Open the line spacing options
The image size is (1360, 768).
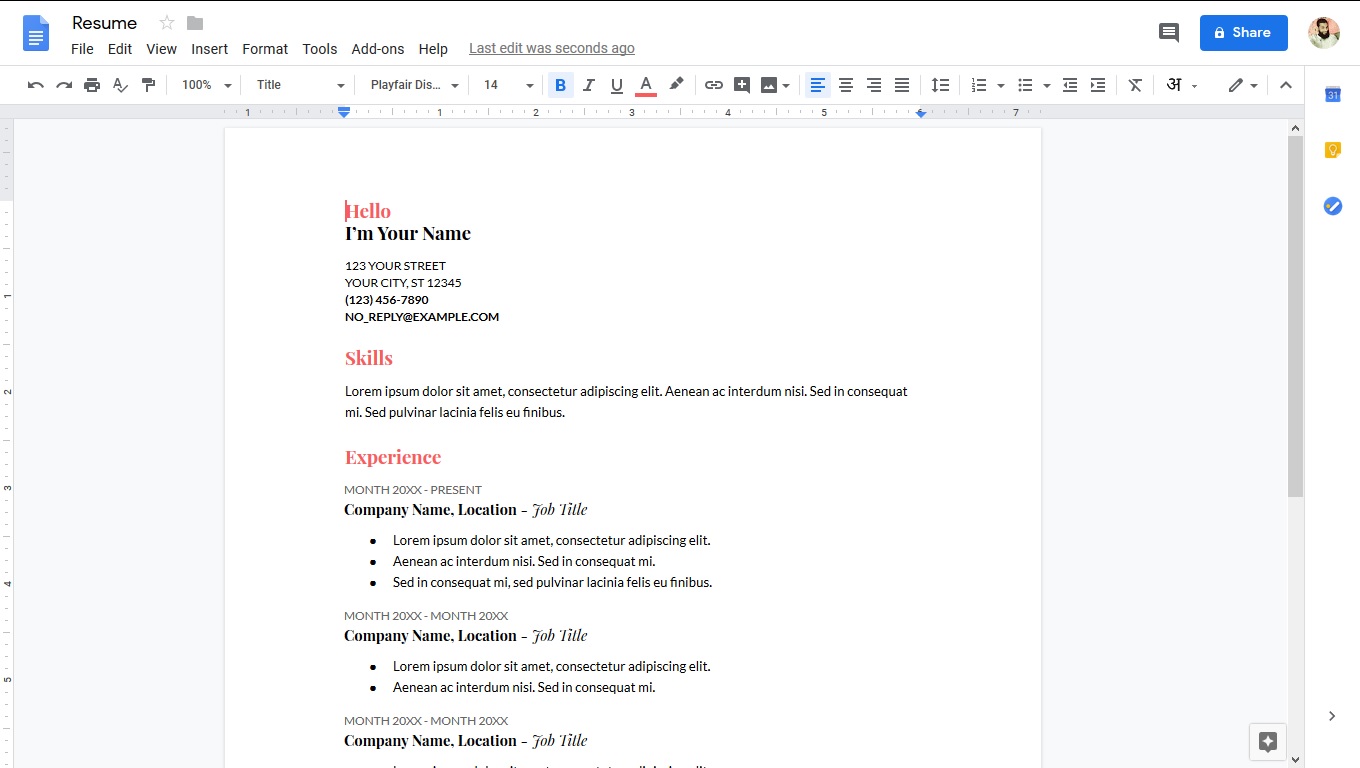(x=940, y=85)
